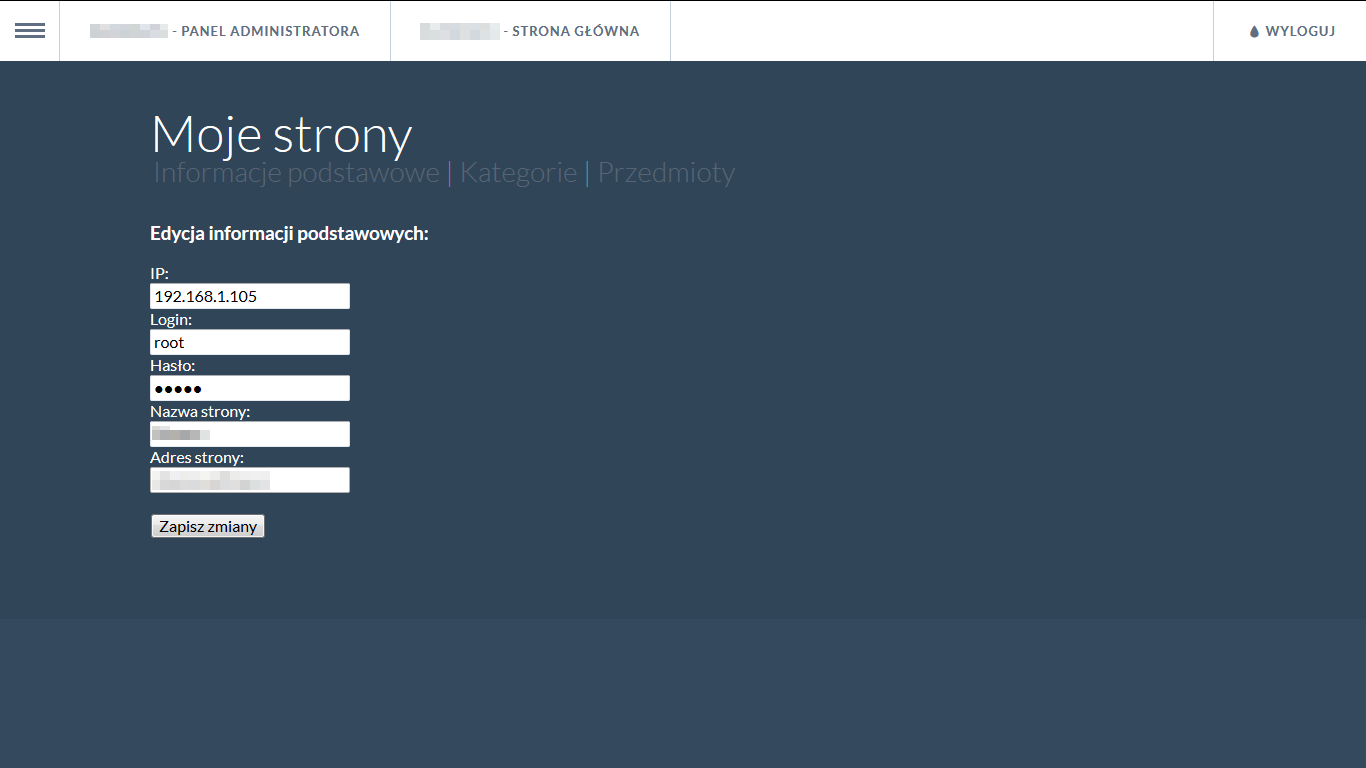Click the Edycja informacji podstawowych heading

(x=289, y=234)
